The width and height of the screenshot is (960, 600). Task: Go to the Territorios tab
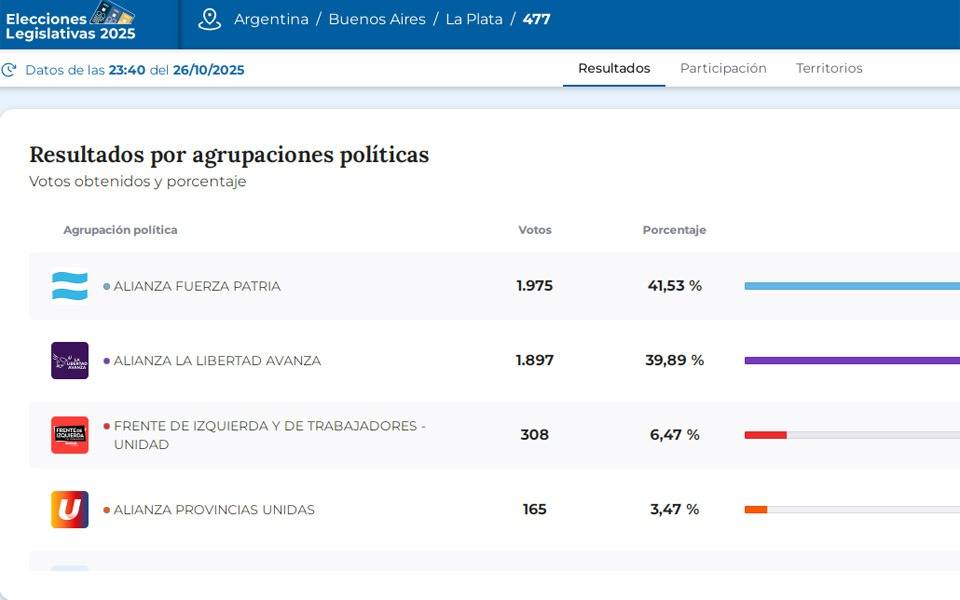pyautogui.click(x=829, y=68)
